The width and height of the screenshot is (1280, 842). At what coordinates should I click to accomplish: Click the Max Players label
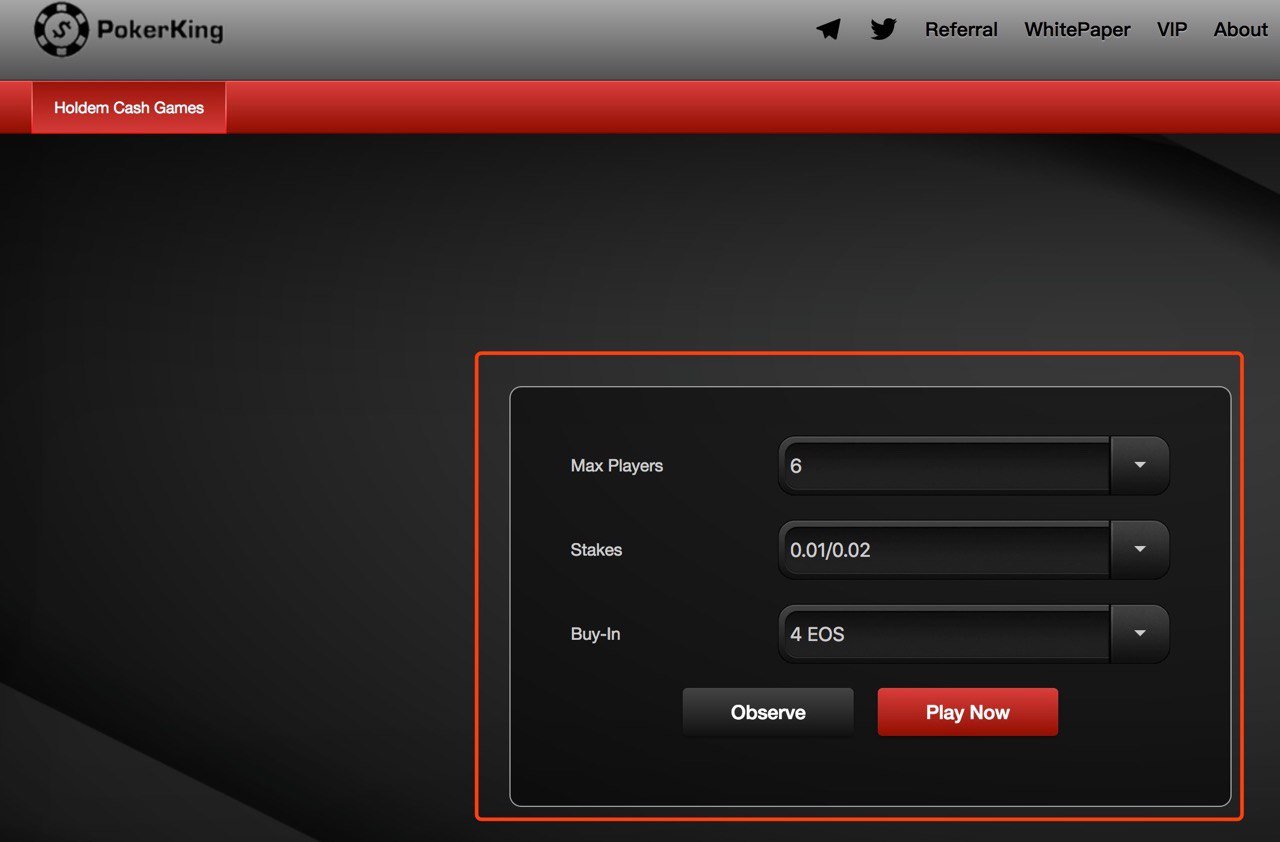point(617,466)
